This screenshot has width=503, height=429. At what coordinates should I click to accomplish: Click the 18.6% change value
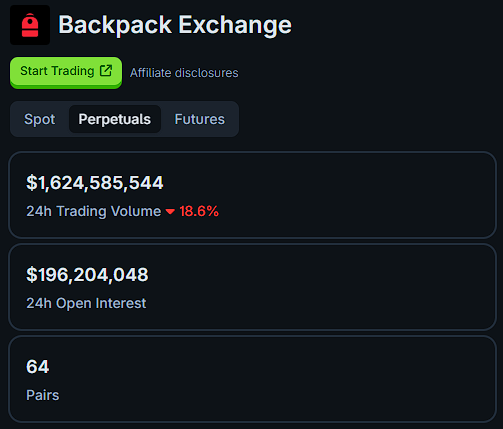199,211
